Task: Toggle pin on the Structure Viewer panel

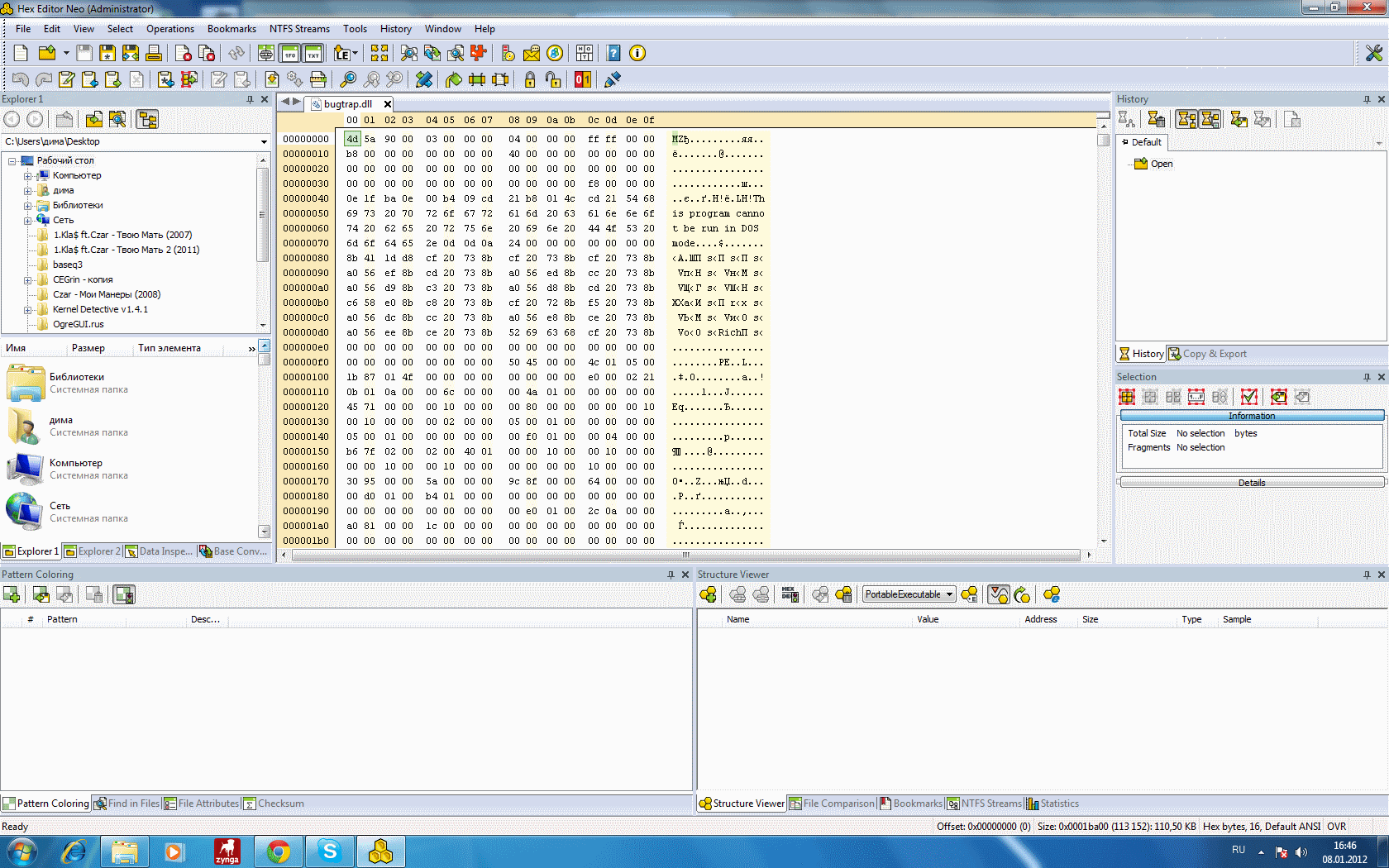Action: point(1367,575)
